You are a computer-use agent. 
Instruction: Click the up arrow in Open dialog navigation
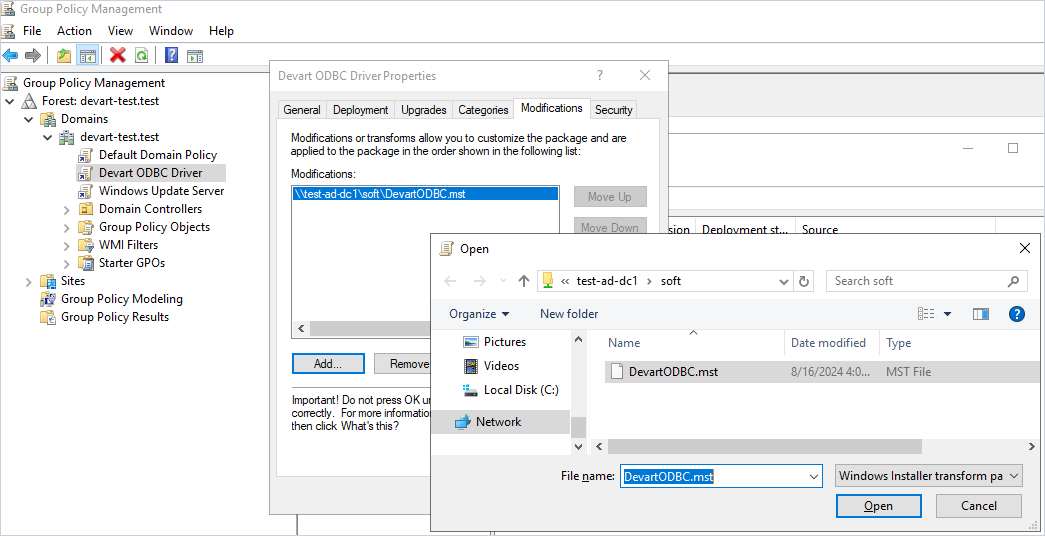[x=523, y=281]
